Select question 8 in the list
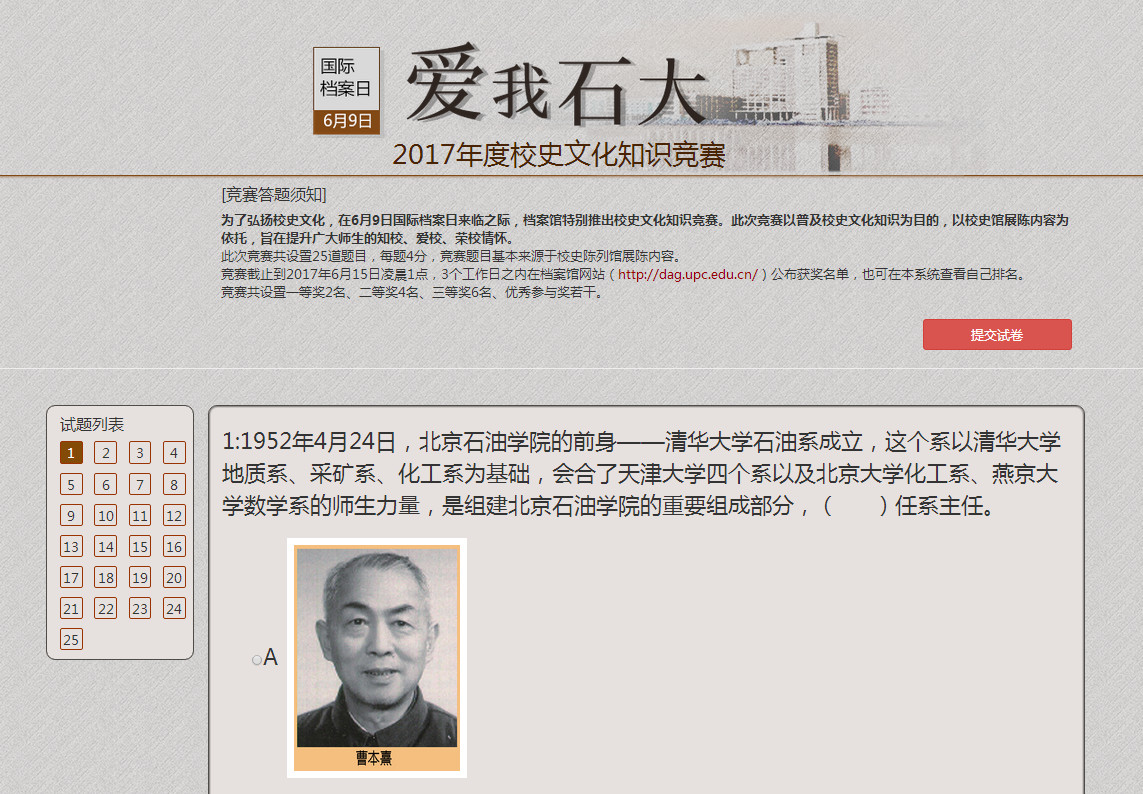1143x794 pixels. [174, 485]
